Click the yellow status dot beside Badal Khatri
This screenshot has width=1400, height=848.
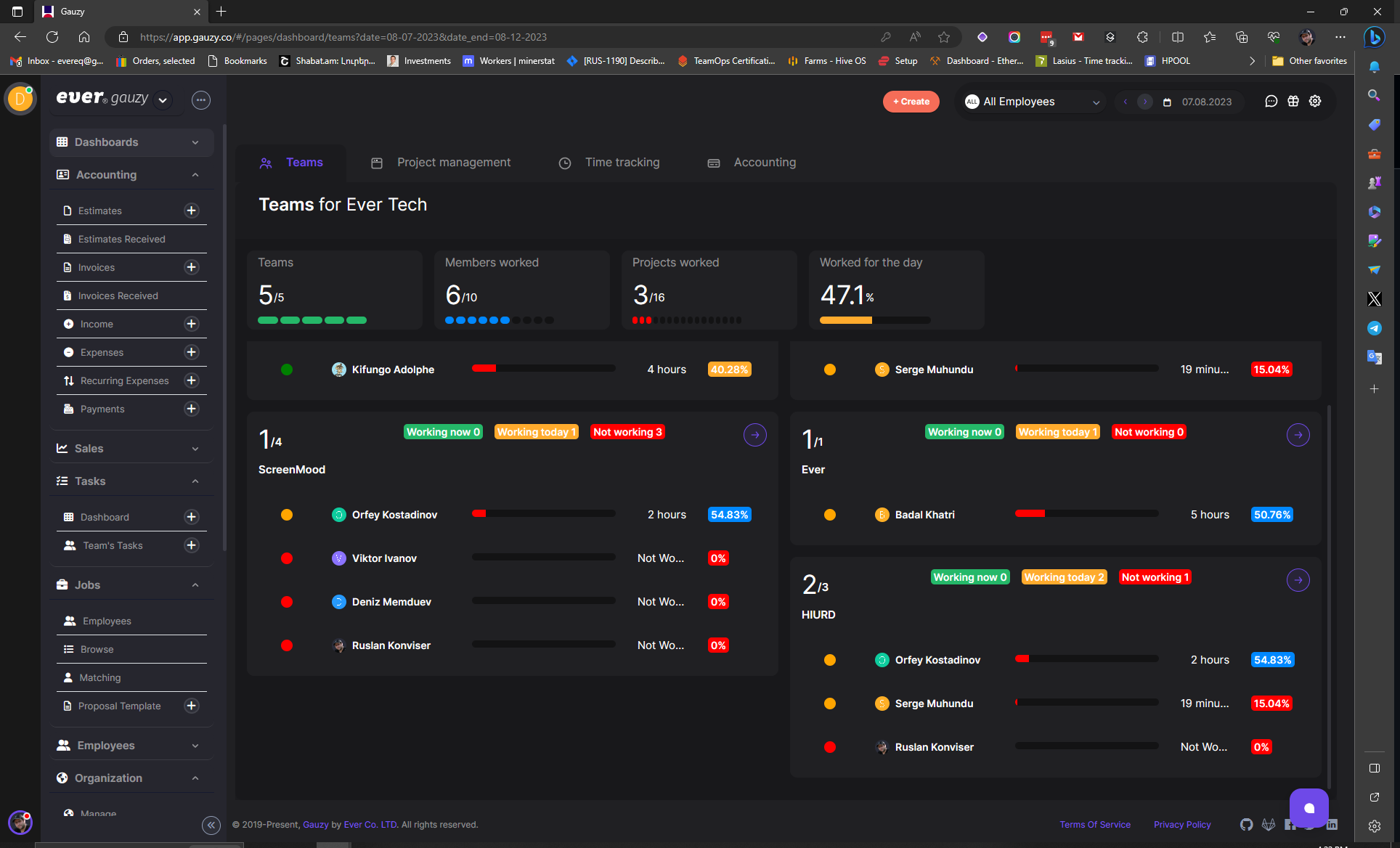(x=829, y=514)
